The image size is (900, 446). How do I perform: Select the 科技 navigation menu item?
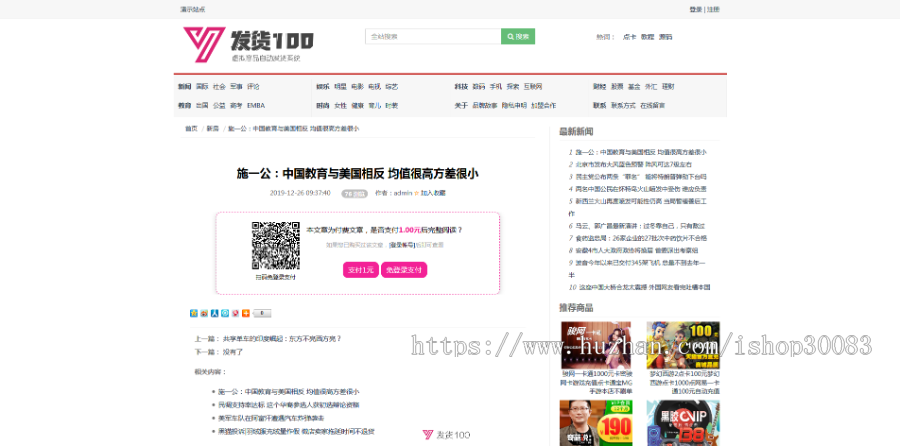tap(461, 87)
